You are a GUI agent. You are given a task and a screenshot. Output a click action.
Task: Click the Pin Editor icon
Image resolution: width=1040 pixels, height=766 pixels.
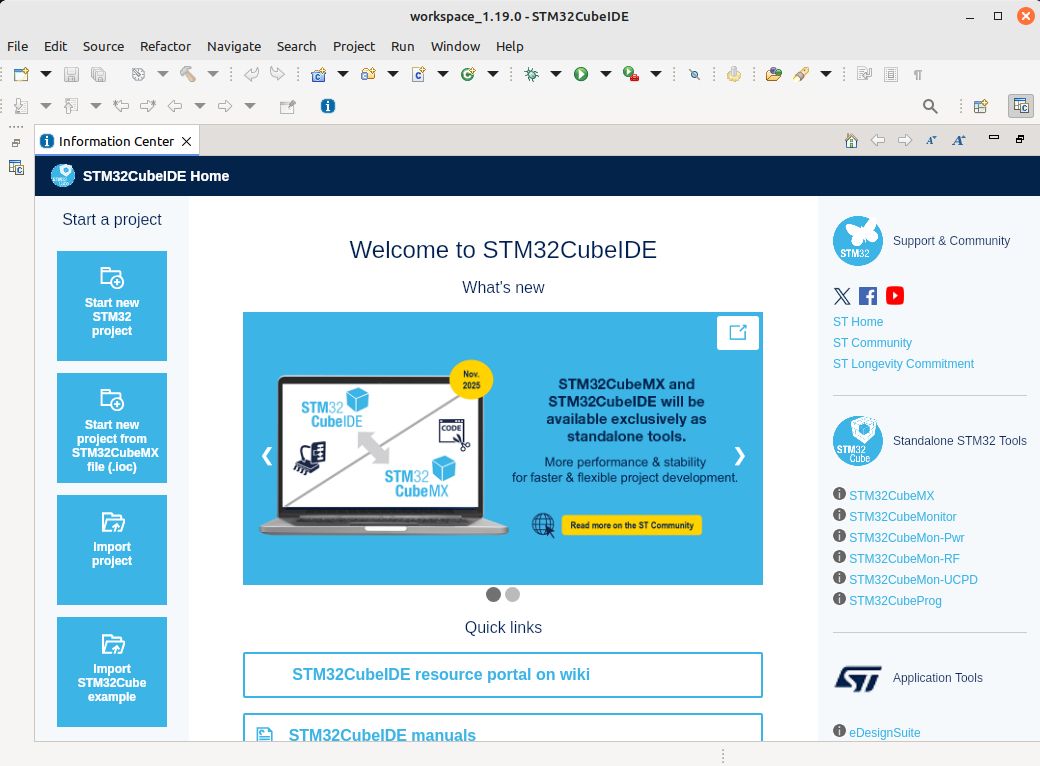pyautogui.click(x=287, y=106)
